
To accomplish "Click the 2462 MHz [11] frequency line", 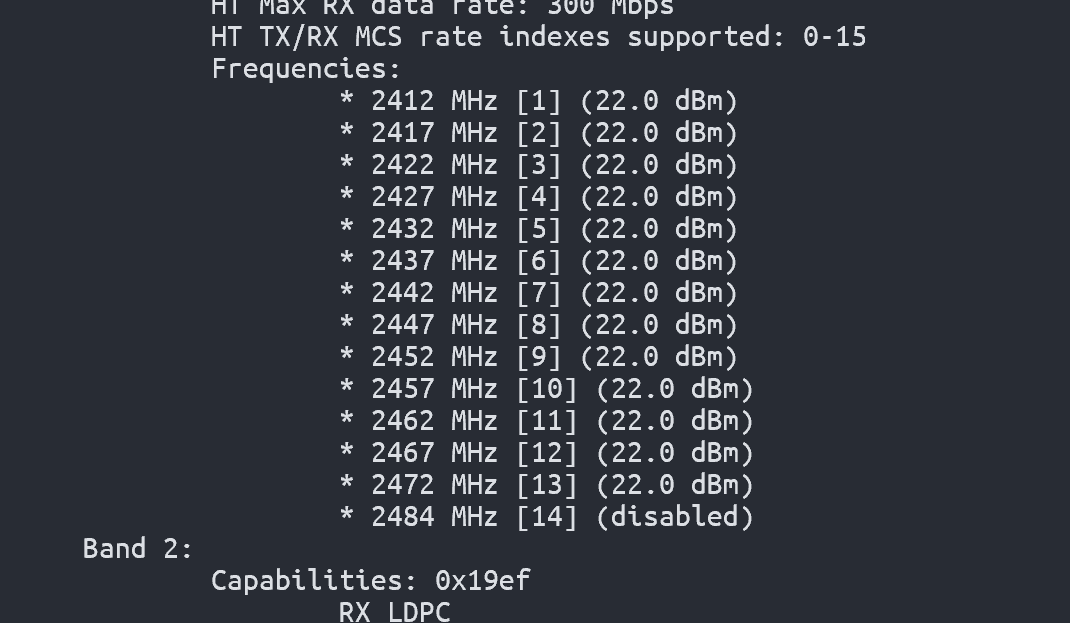I will click(547, 422).
